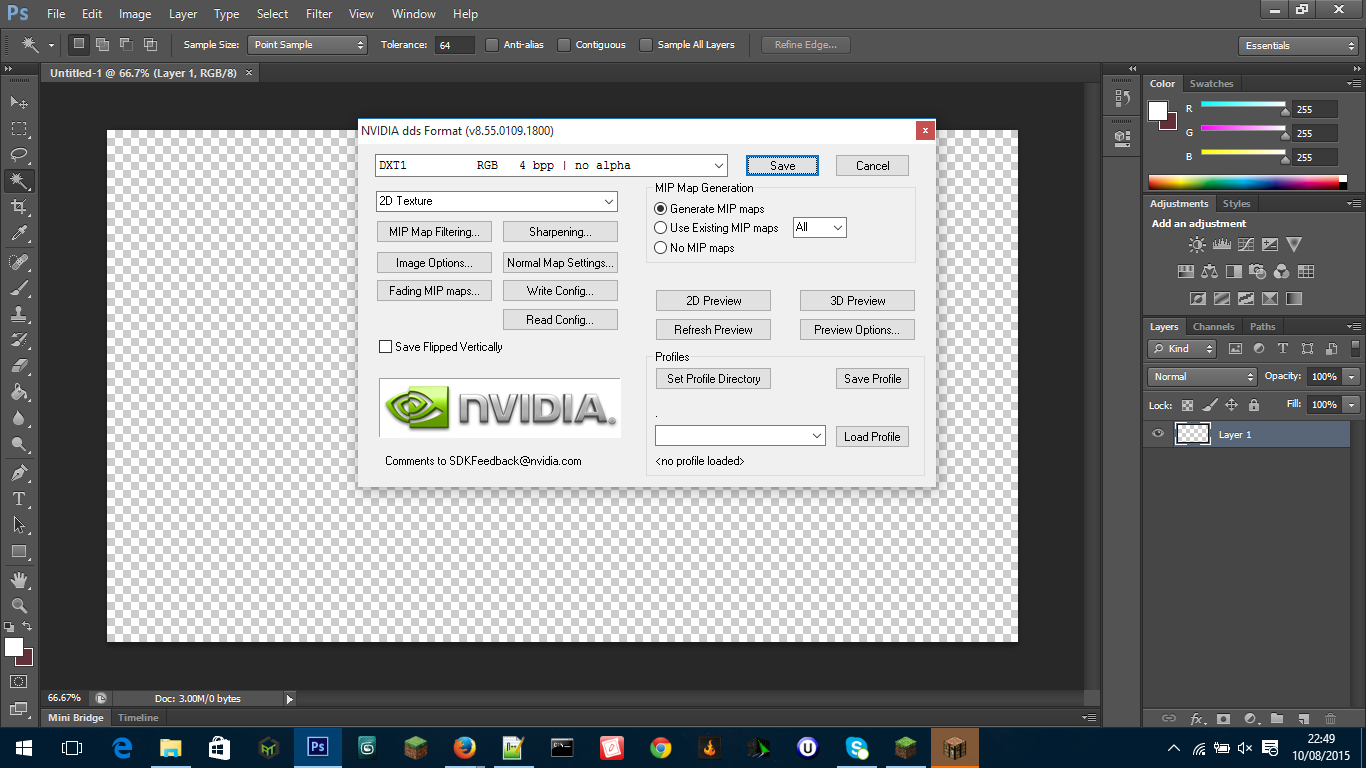This screenshot has height=768, width=1366.
Task: Select the Rectangular Marquee tool
Action: (x=18, y=129)
